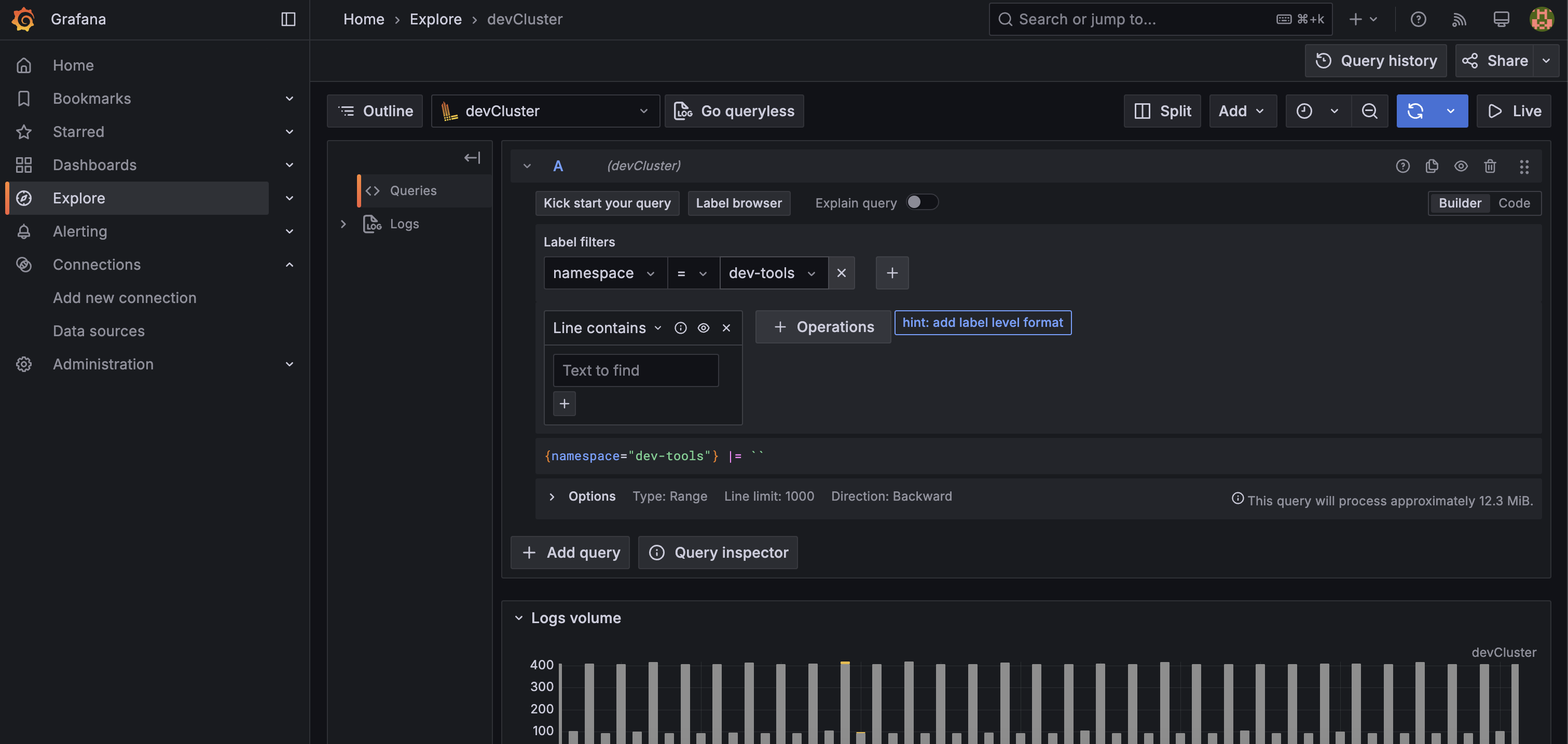Dock the sidebar menu panel icon
Screen dimensions: 1568x744
coord(288,20)
